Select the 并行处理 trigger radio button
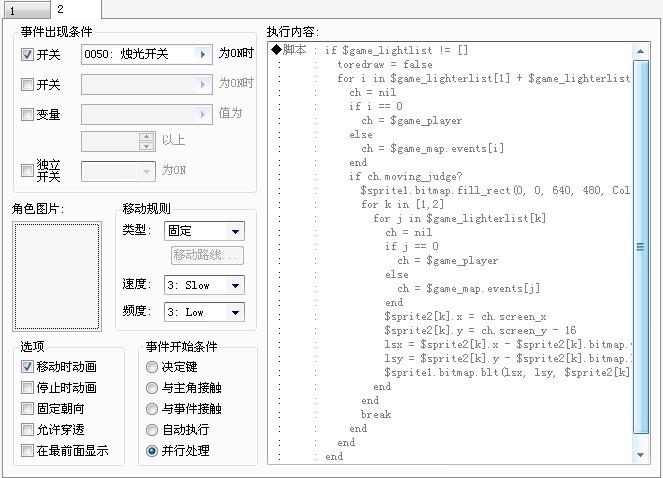663x478 pixels. [x=152, y=451]
